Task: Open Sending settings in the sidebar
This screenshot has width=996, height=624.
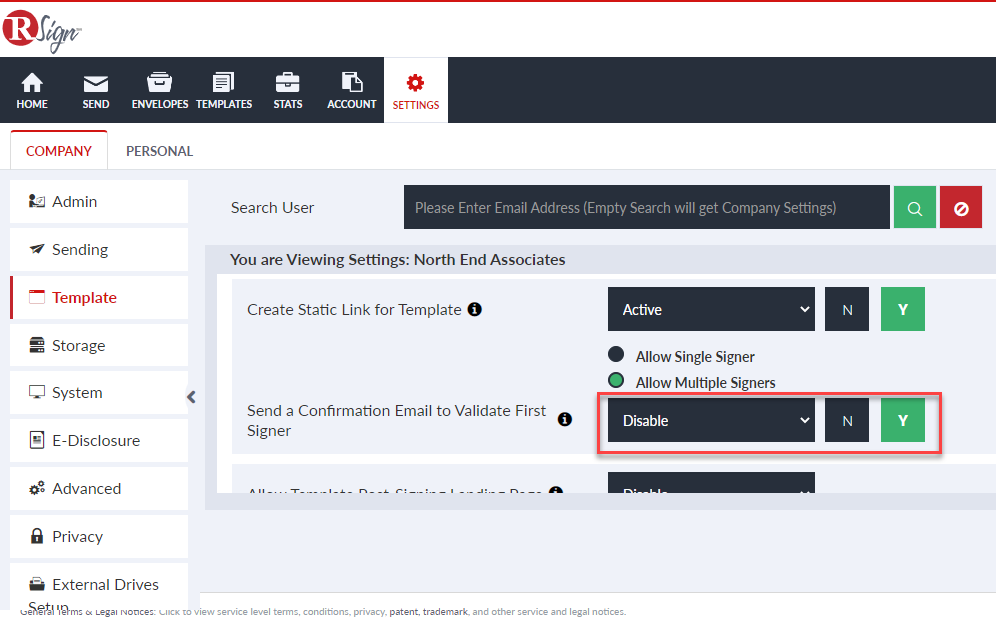Action: coord(99,250)
